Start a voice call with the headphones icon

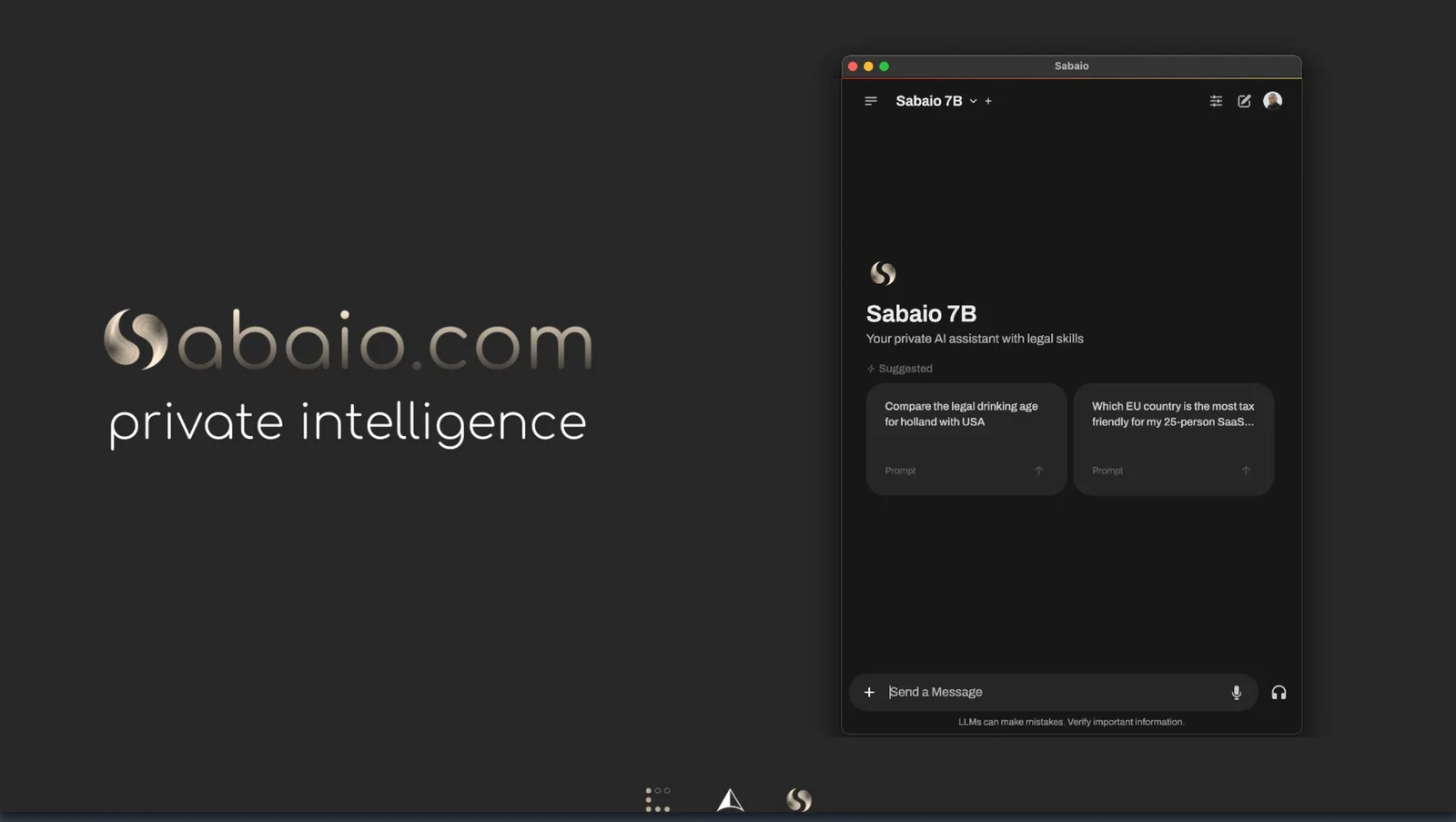coord(1279,693)
